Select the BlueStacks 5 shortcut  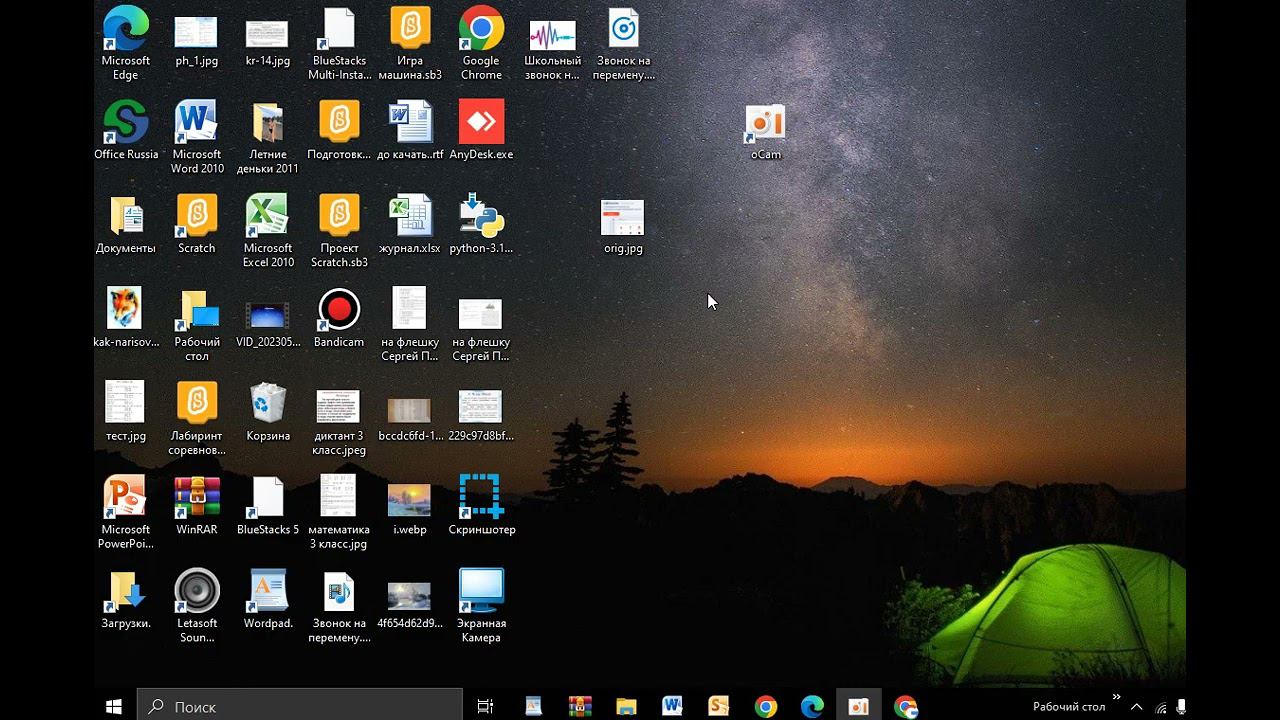268,507
